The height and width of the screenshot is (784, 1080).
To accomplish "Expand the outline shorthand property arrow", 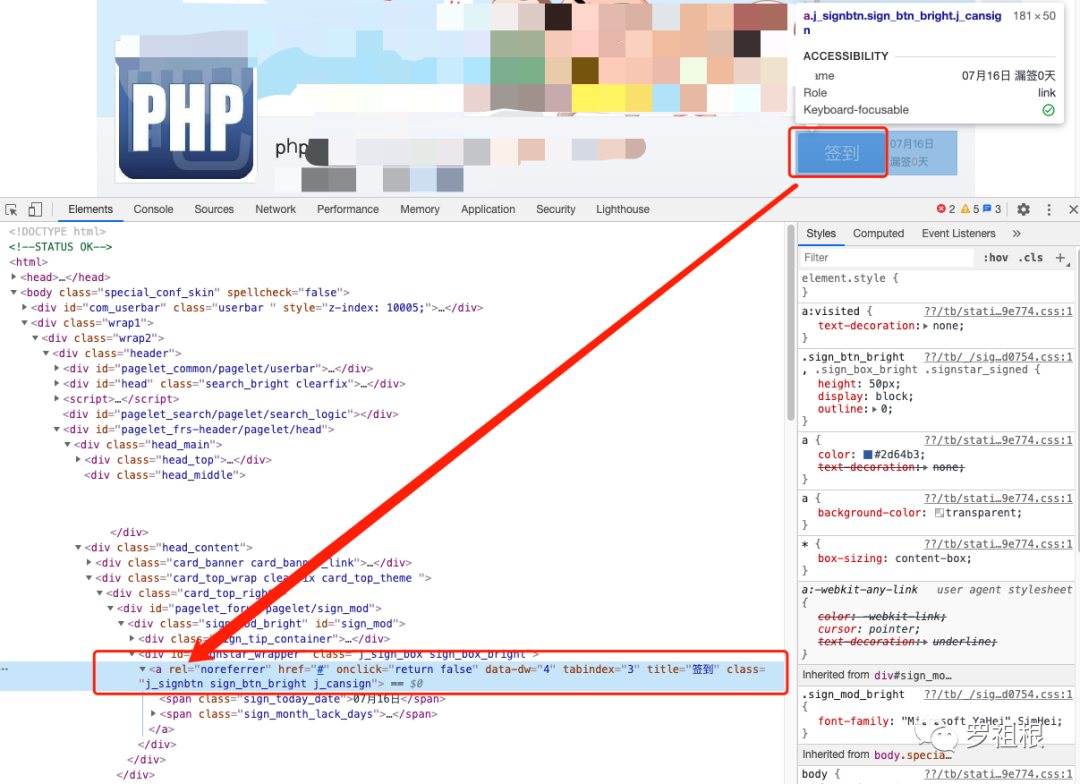I will pyautogui.click(x=875, y=409).
